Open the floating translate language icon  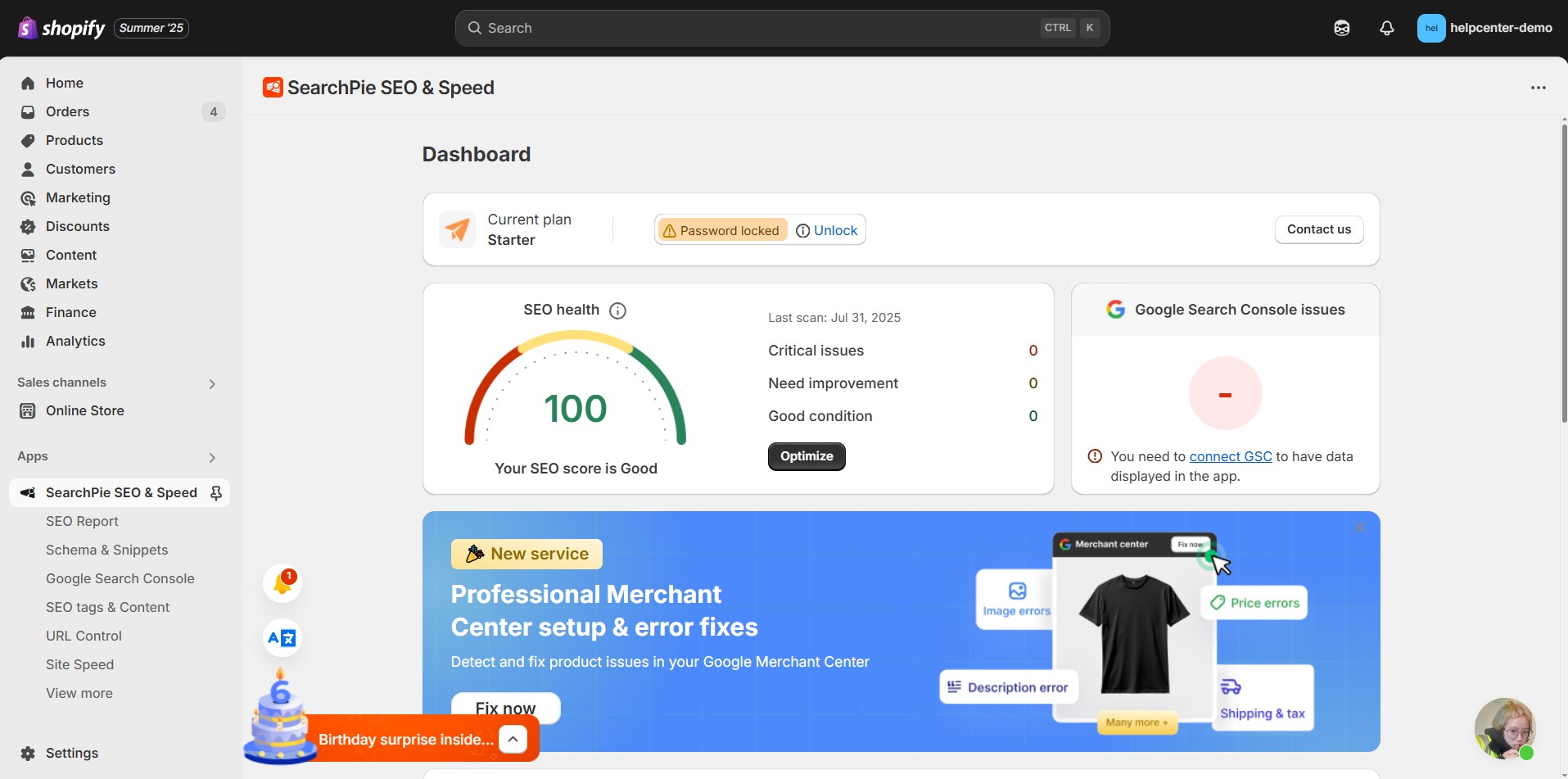click(x=282, y=638)
